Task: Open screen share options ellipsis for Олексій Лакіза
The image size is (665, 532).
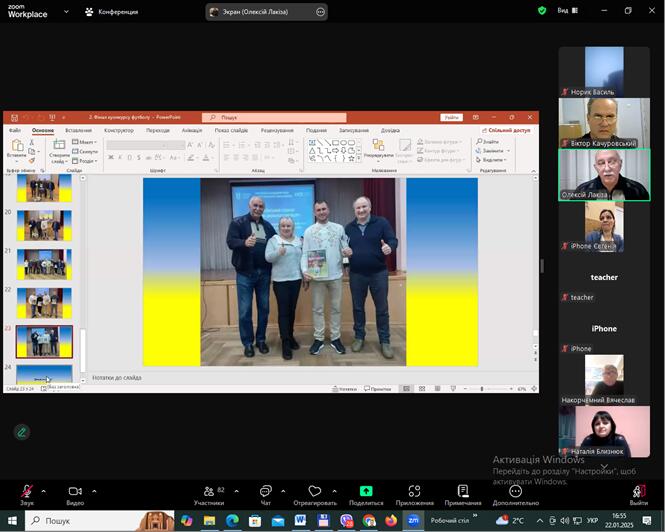Action: coord(321,12)
